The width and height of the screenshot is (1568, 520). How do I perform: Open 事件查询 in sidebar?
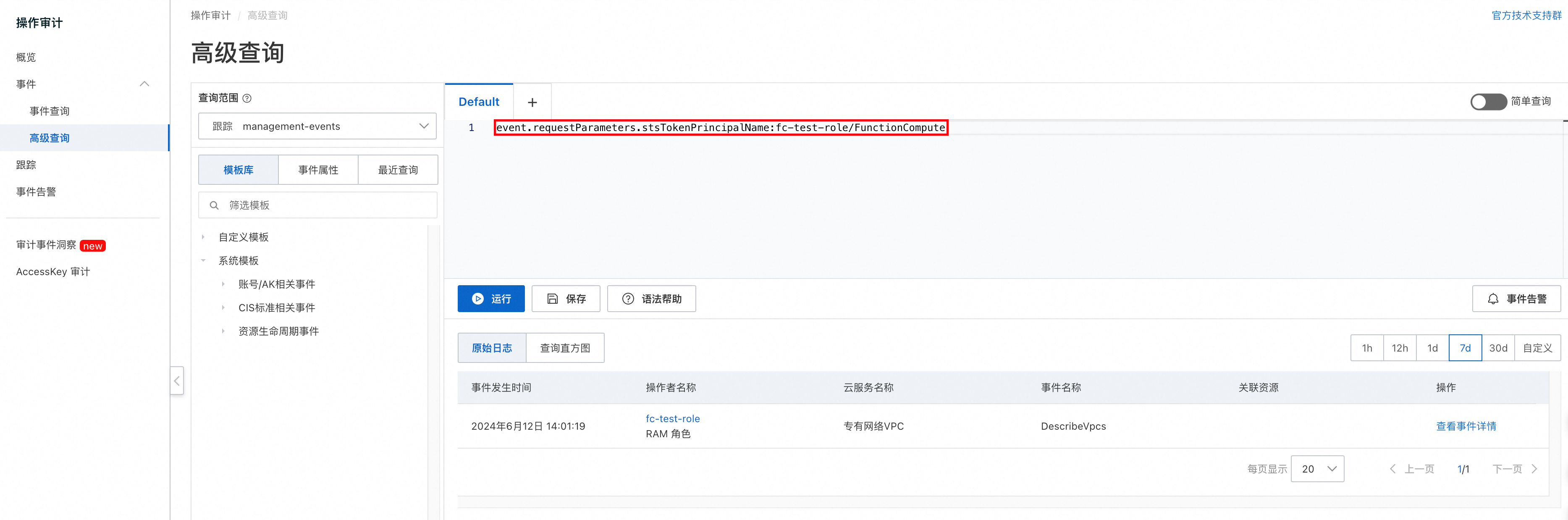[x=49, y=111]
